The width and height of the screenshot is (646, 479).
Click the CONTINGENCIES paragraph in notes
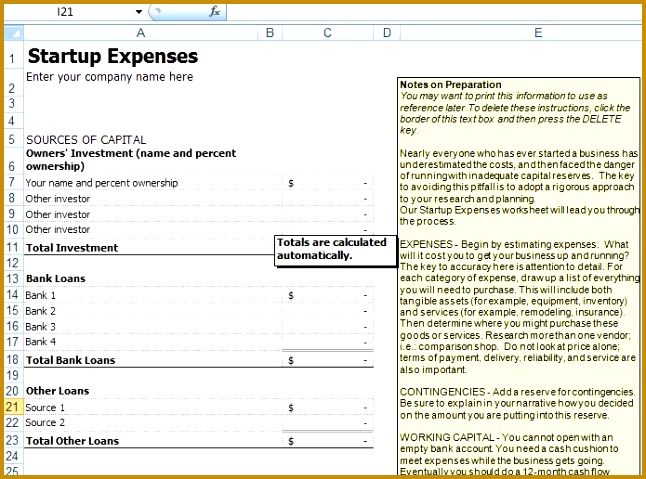pyautogui.click(x=517, y=403)
